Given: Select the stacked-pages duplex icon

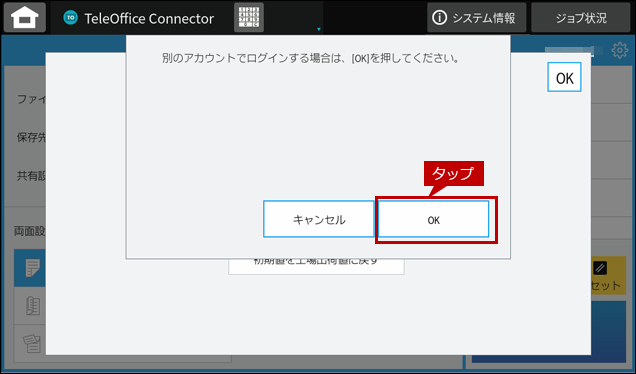Looking at the screenshot, I should coord(32,343).
